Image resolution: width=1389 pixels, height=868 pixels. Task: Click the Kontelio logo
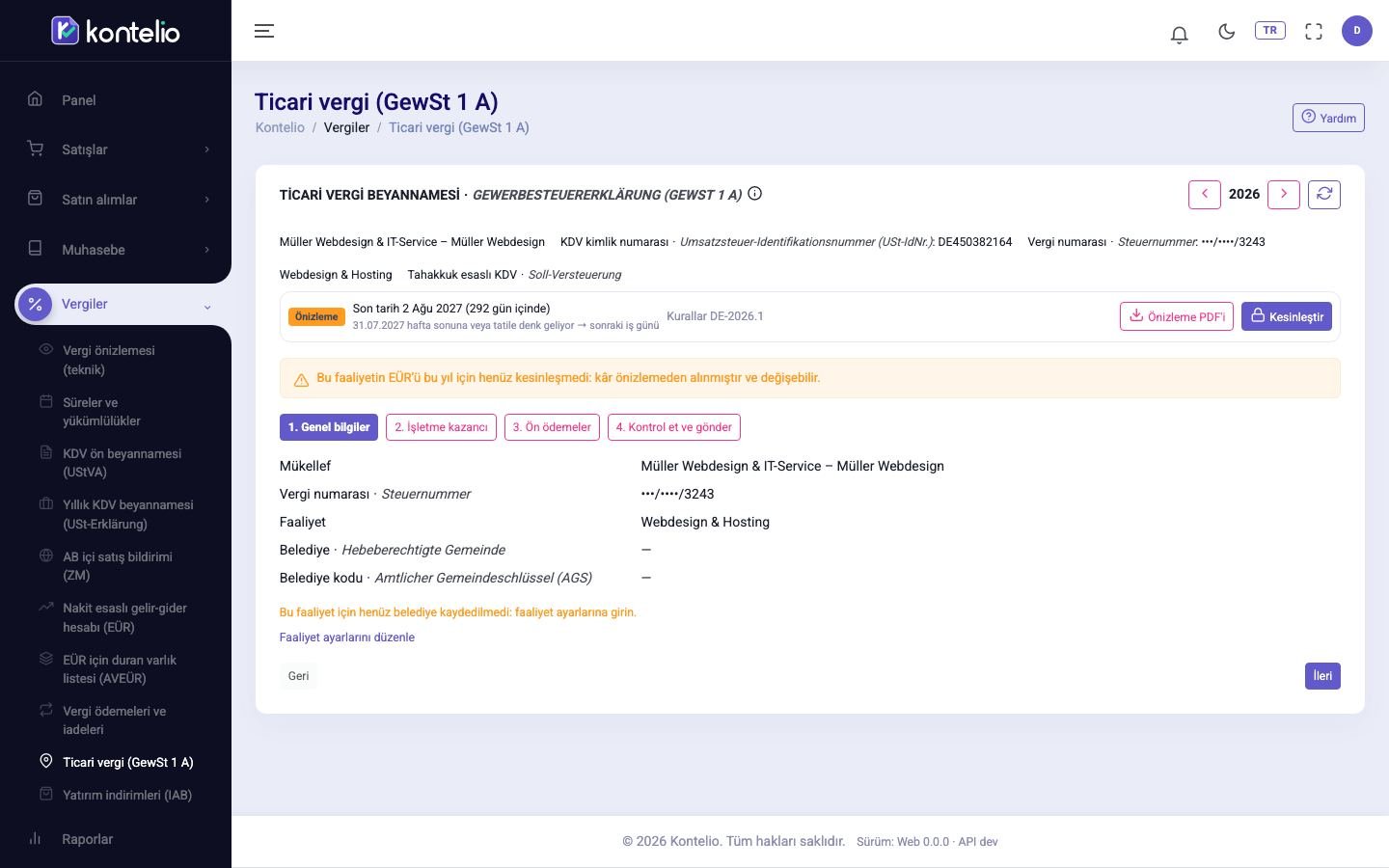click(x=116, y=31)
